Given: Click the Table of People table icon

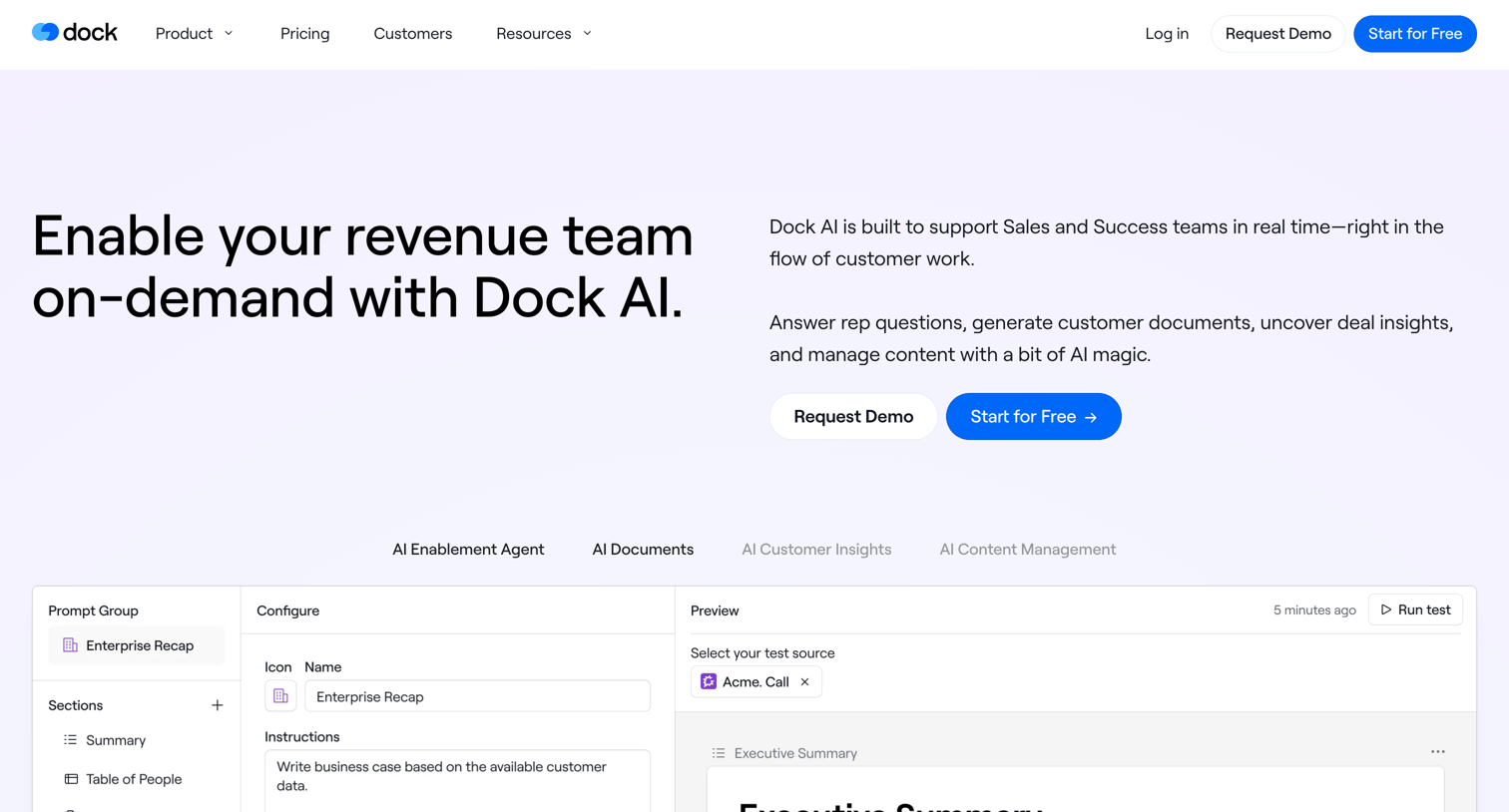Looking at the screenshot, I should pos(71,779).
